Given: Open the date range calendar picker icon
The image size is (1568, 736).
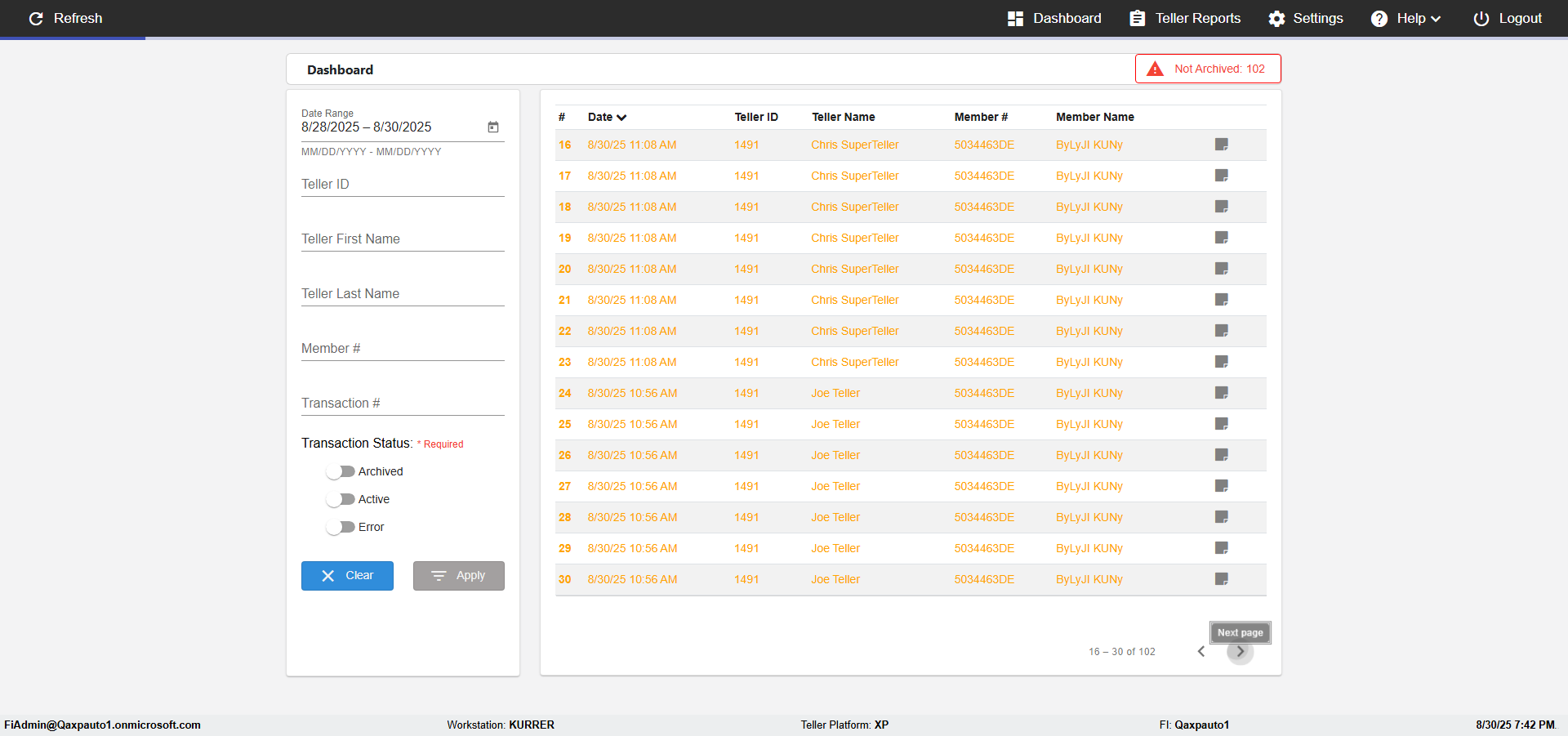Looking at the screenshot, I should pos(493,127).
